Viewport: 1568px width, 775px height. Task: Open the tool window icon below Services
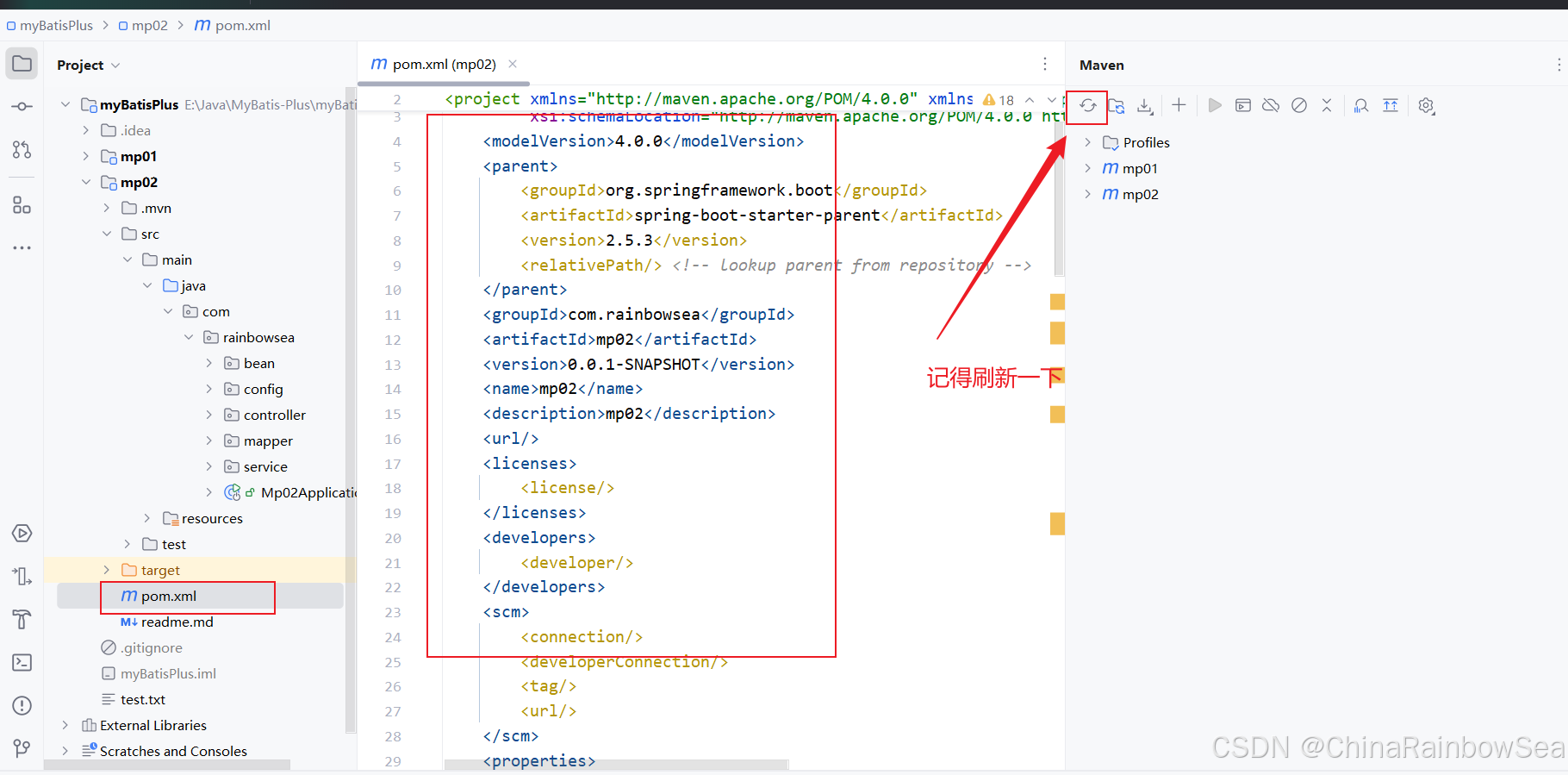point(22,577)
